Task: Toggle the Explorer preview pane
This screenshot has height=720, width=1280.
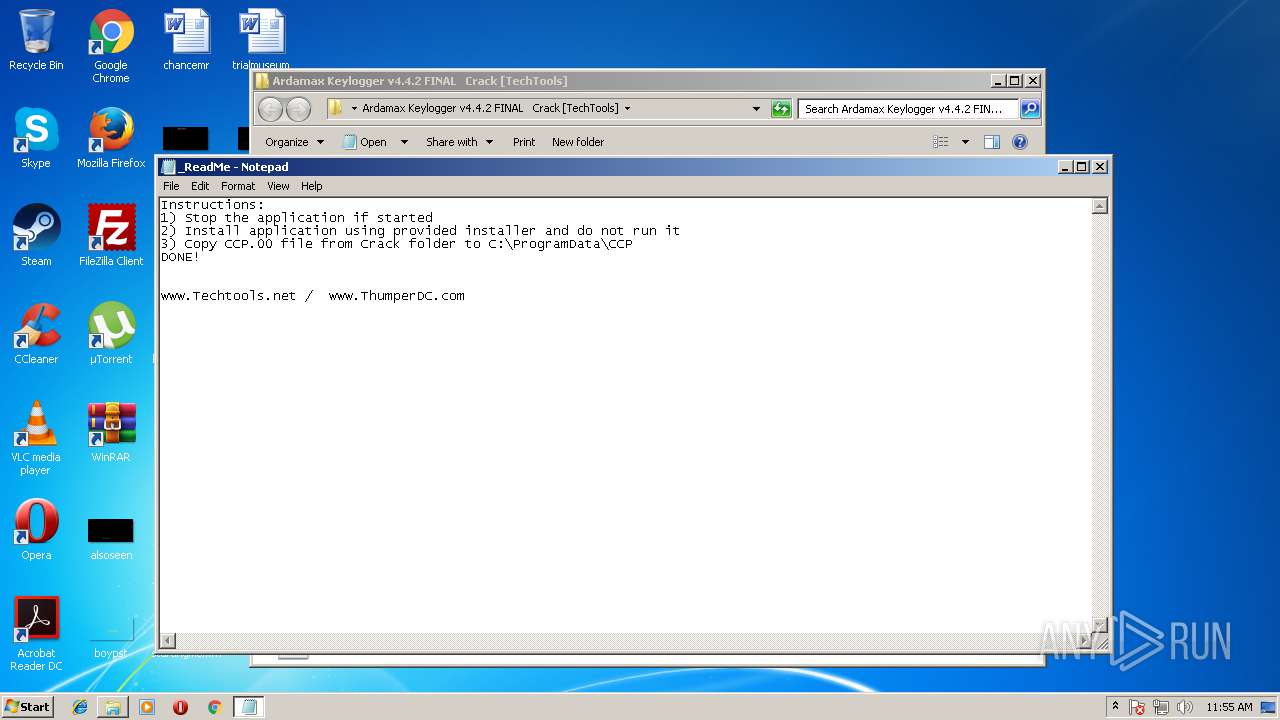Action: click(x=992, y=142)
